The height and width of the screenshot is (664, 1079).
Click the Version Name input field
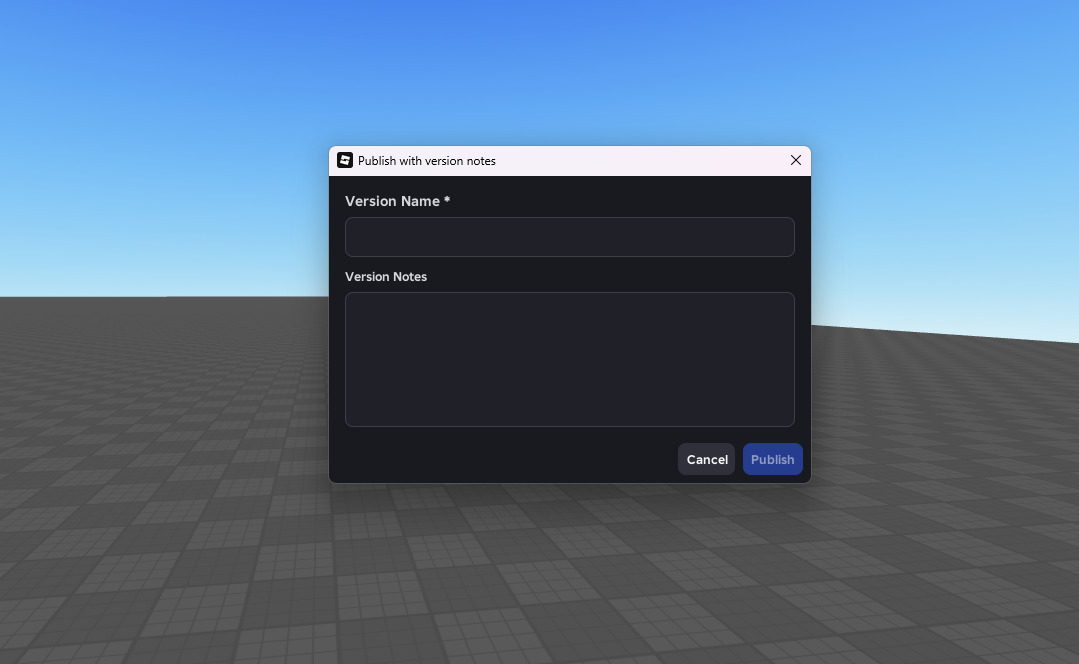(570, 237)
